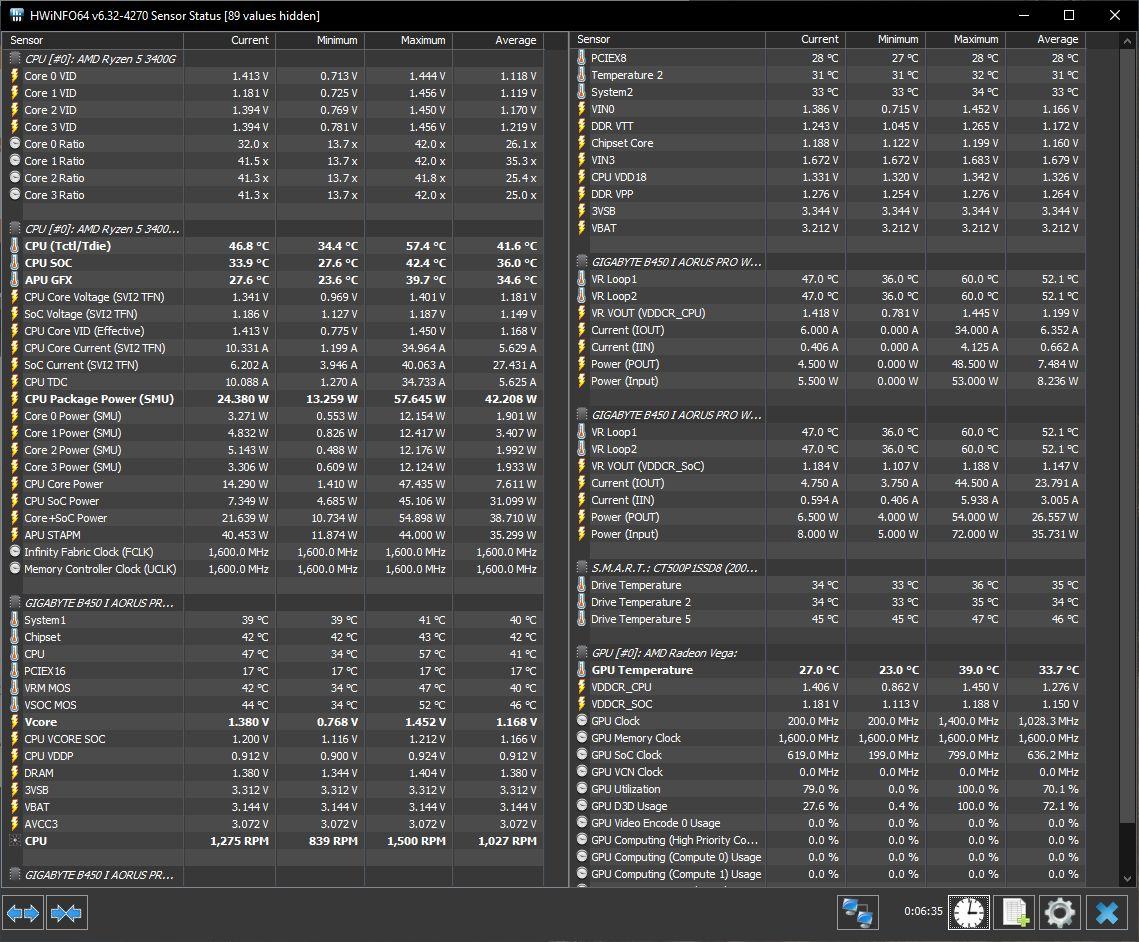Click chip icon of CPU [#0]: AMD Ryzen 5 3400G
Screen dimensions: 1139x942
(15, 59)
